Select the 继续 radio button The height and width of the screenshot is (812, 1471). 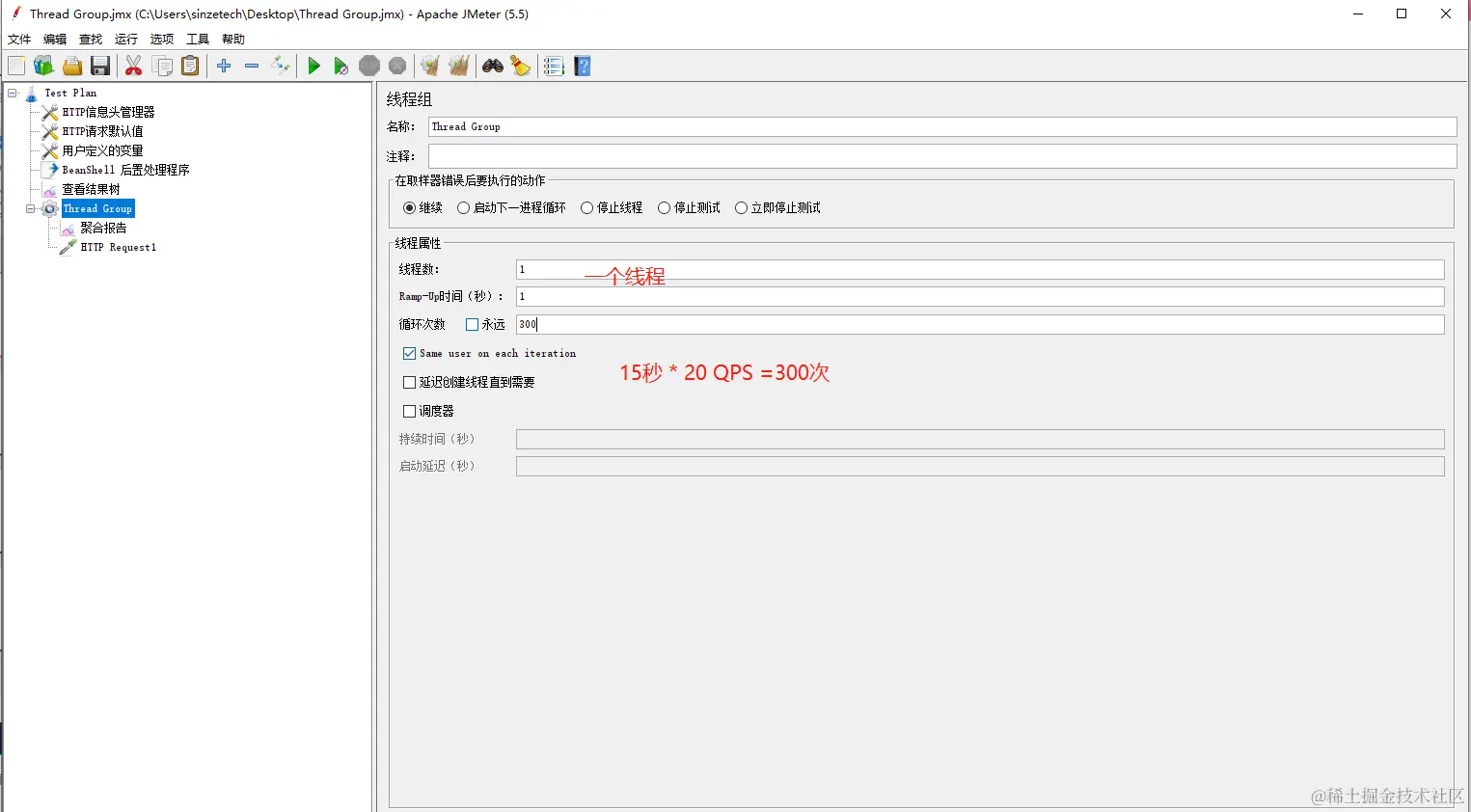409,208
